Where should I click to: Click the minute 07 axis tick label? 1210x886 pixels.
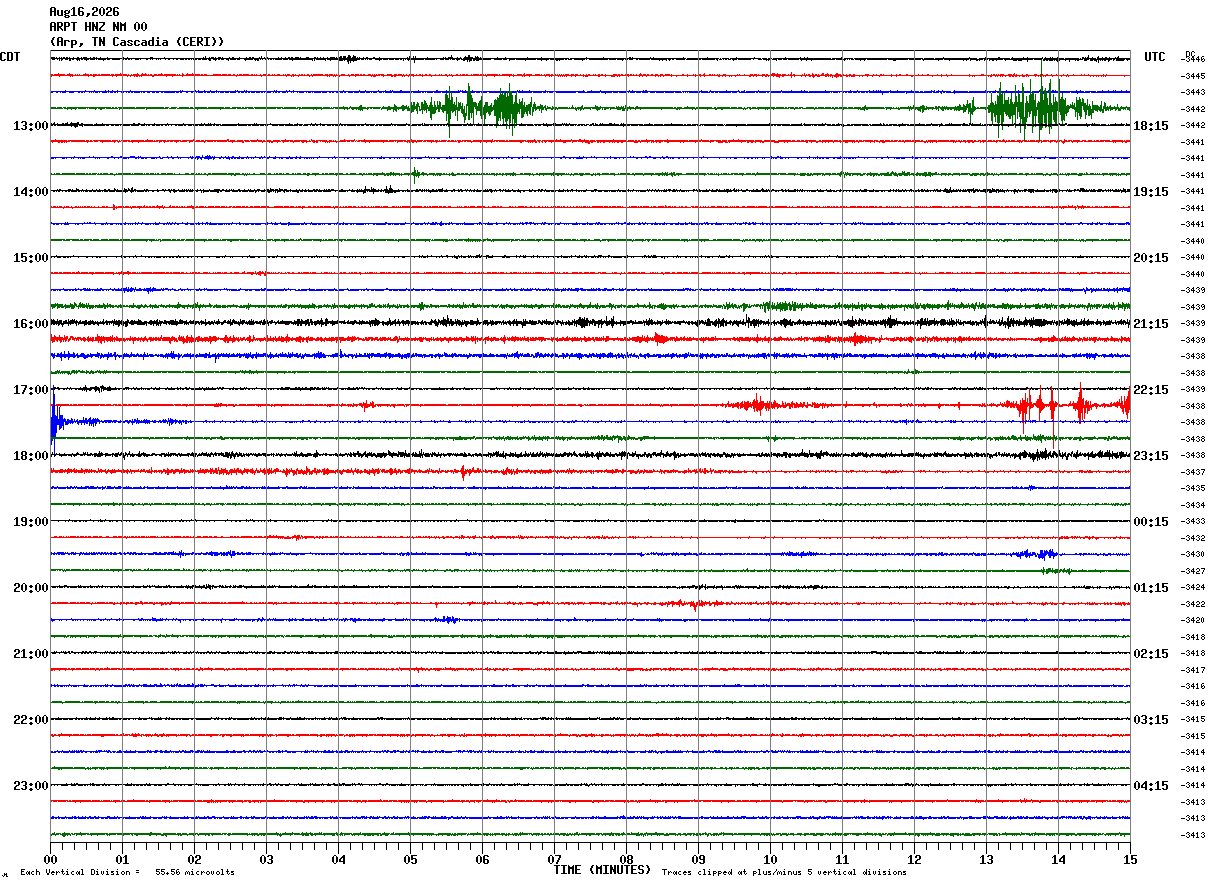[554, 859]
